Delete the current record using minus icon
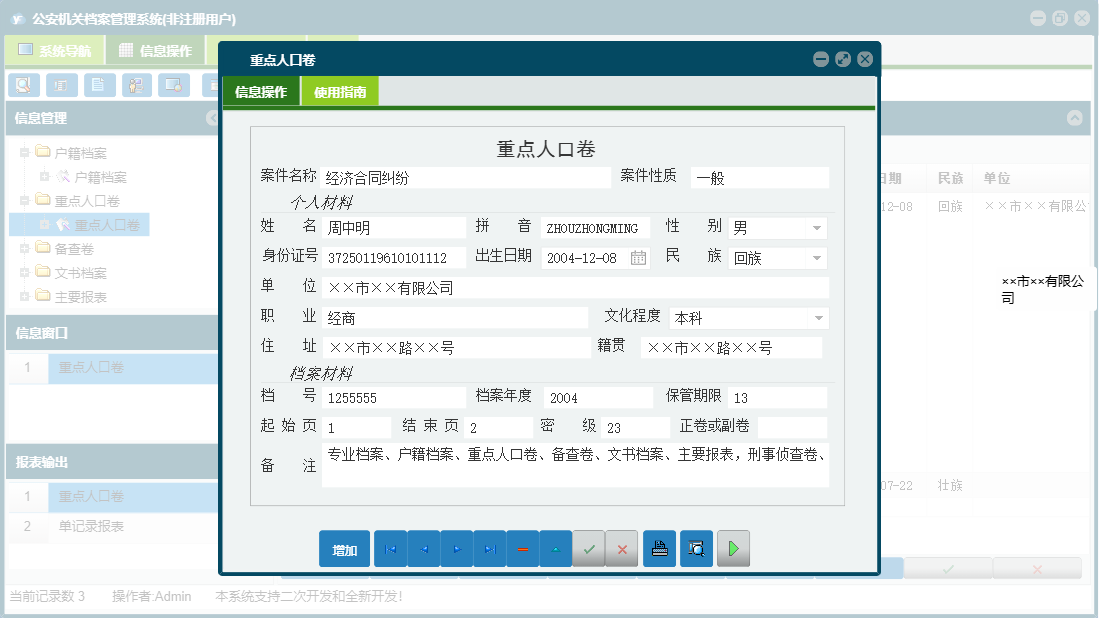1099x618 pixels. [522, 548]
